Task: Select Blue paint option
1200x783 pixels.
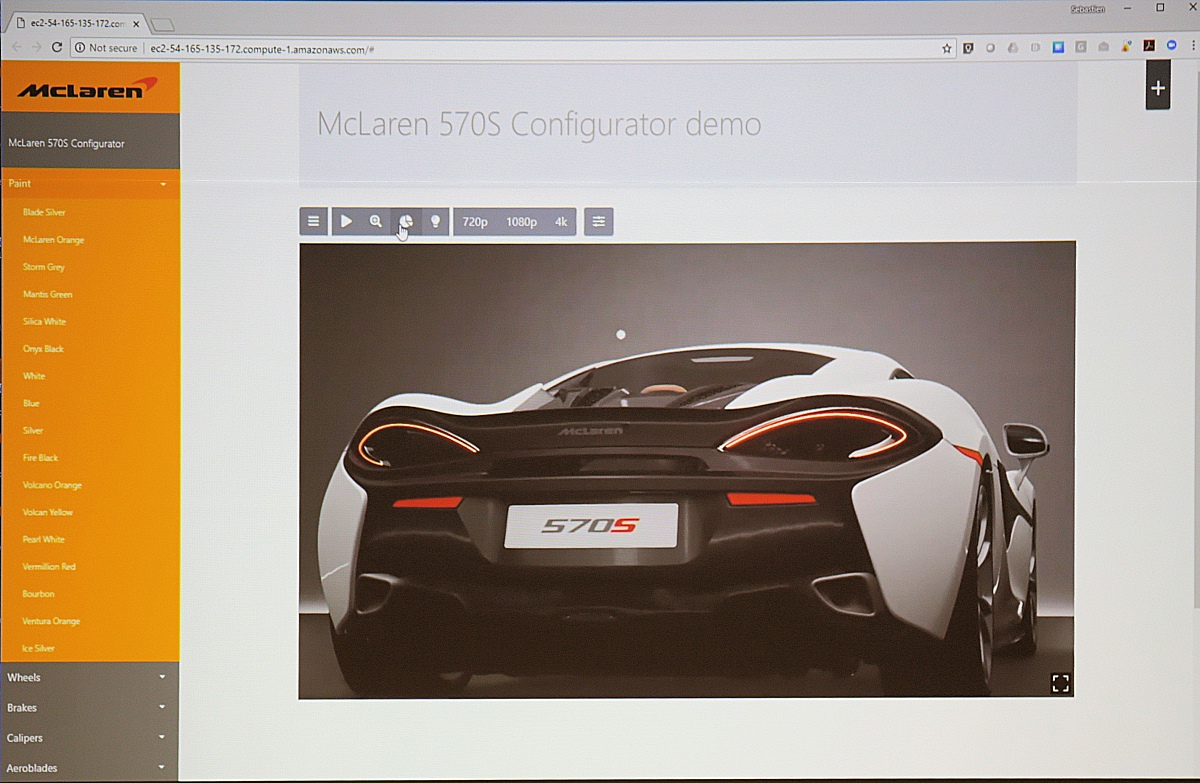Action: 31,403
